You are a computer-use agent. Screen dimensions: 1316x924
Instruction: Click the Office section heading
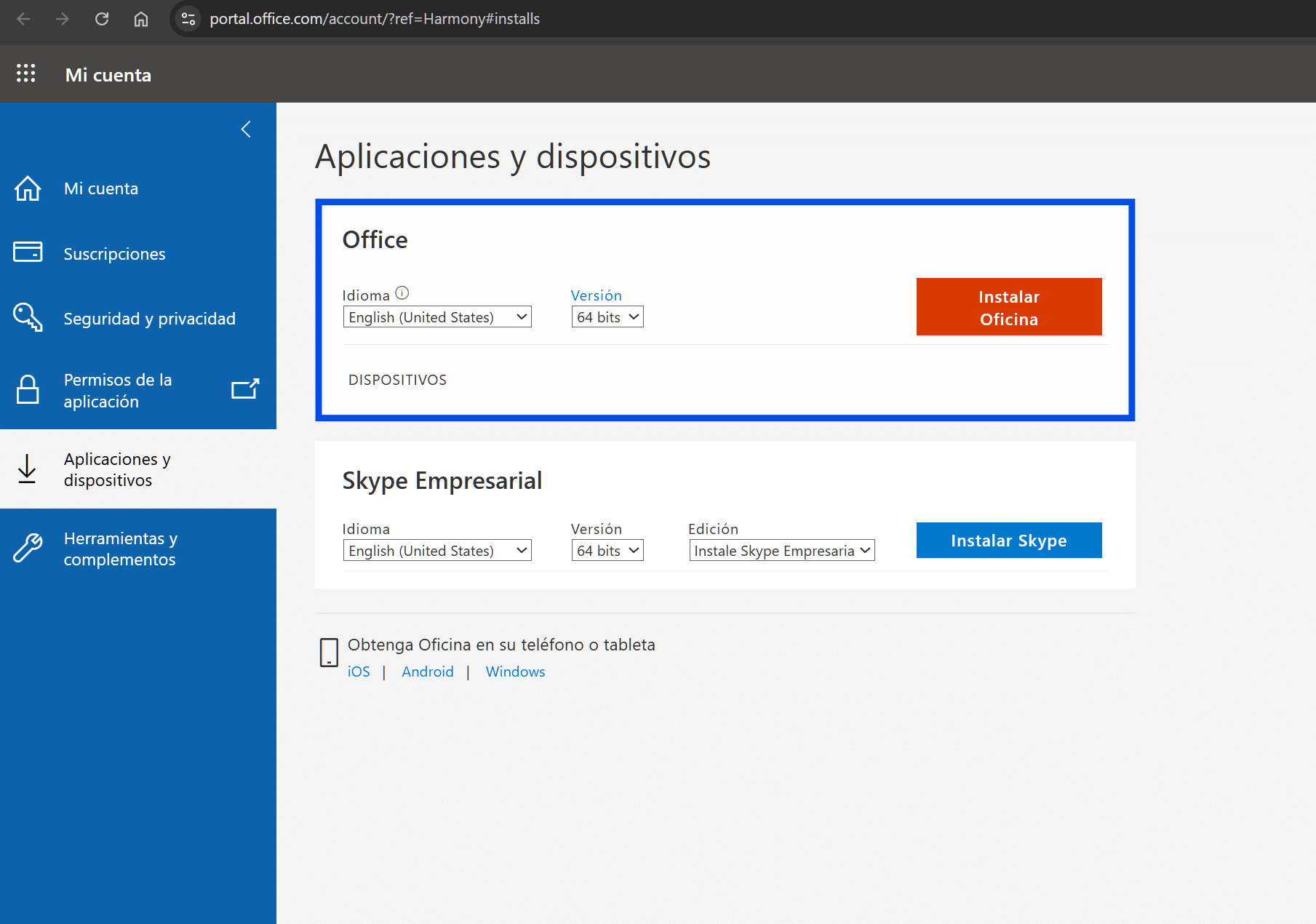click(375, 240)
